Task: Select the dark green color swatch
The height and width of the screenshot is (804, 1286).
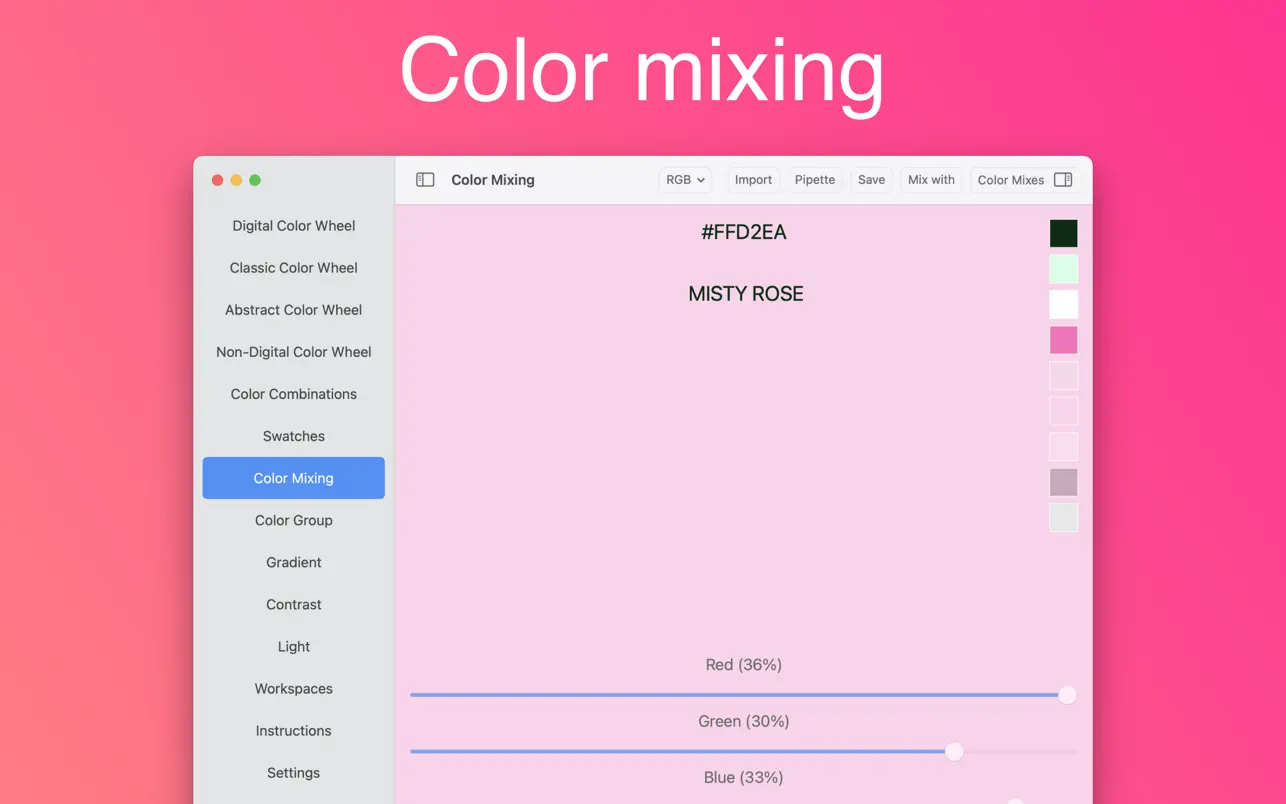Action: click(1063, 234)
